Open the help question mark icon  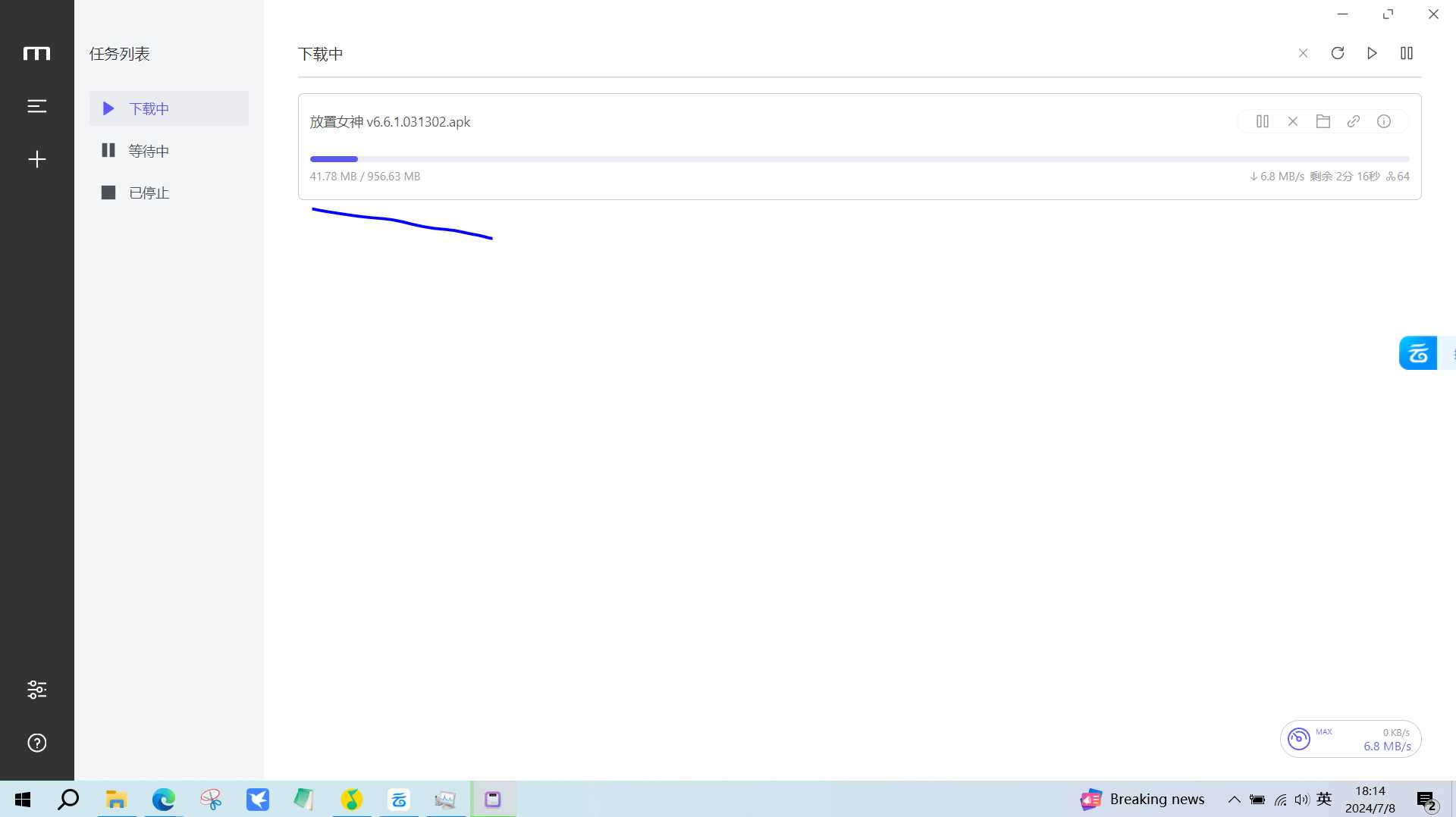(x=37, y=743)
